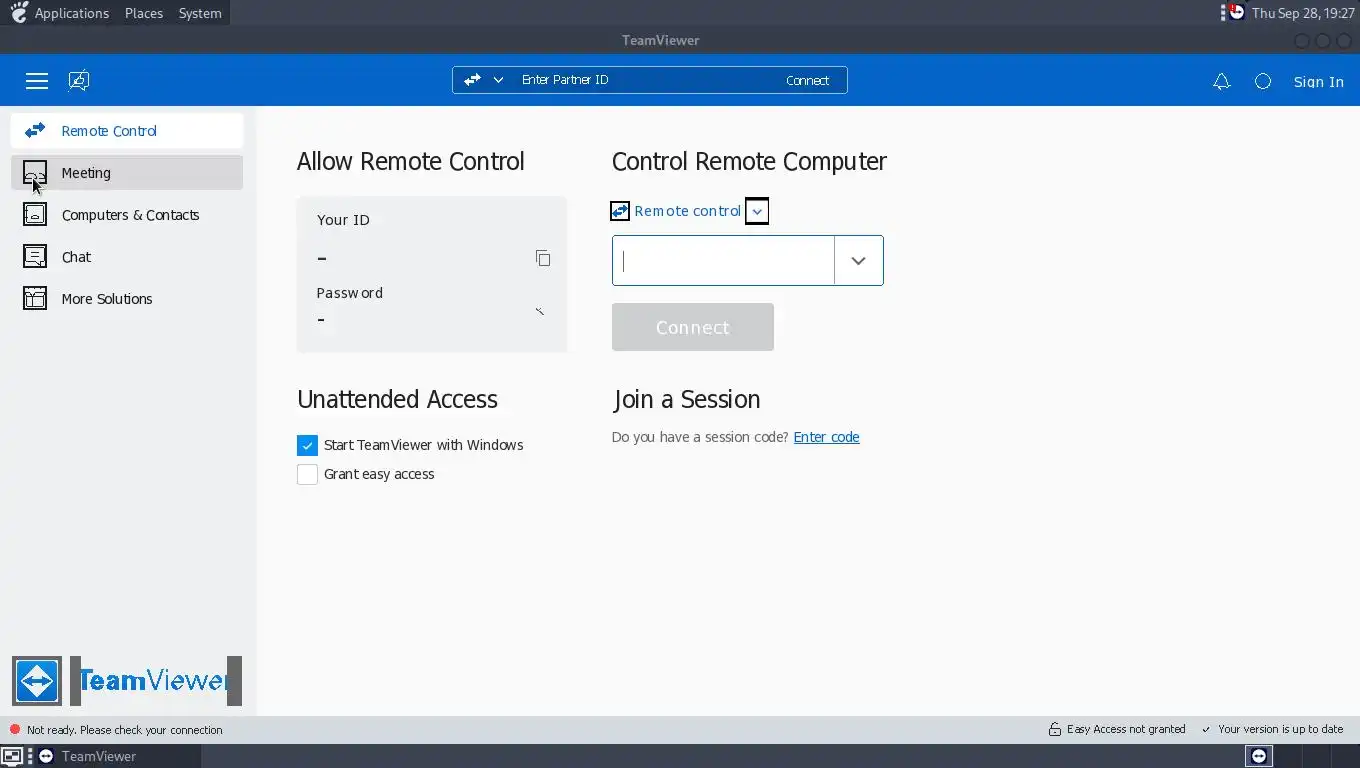The width and height of the screenshot is (1360, 768).
Task: Click Easy Access not granted status
Action: 1126,729
